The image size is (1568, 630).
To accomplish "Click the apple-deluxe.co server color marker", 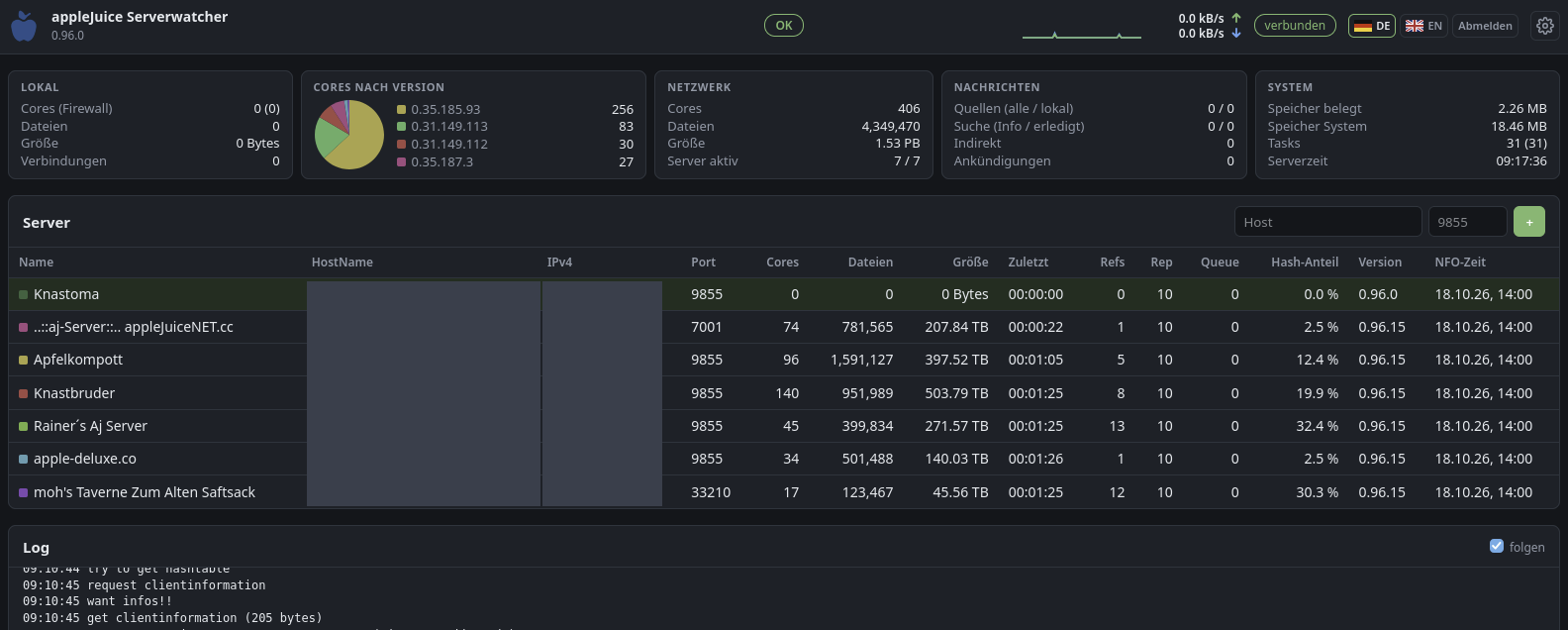I will 23,459.
